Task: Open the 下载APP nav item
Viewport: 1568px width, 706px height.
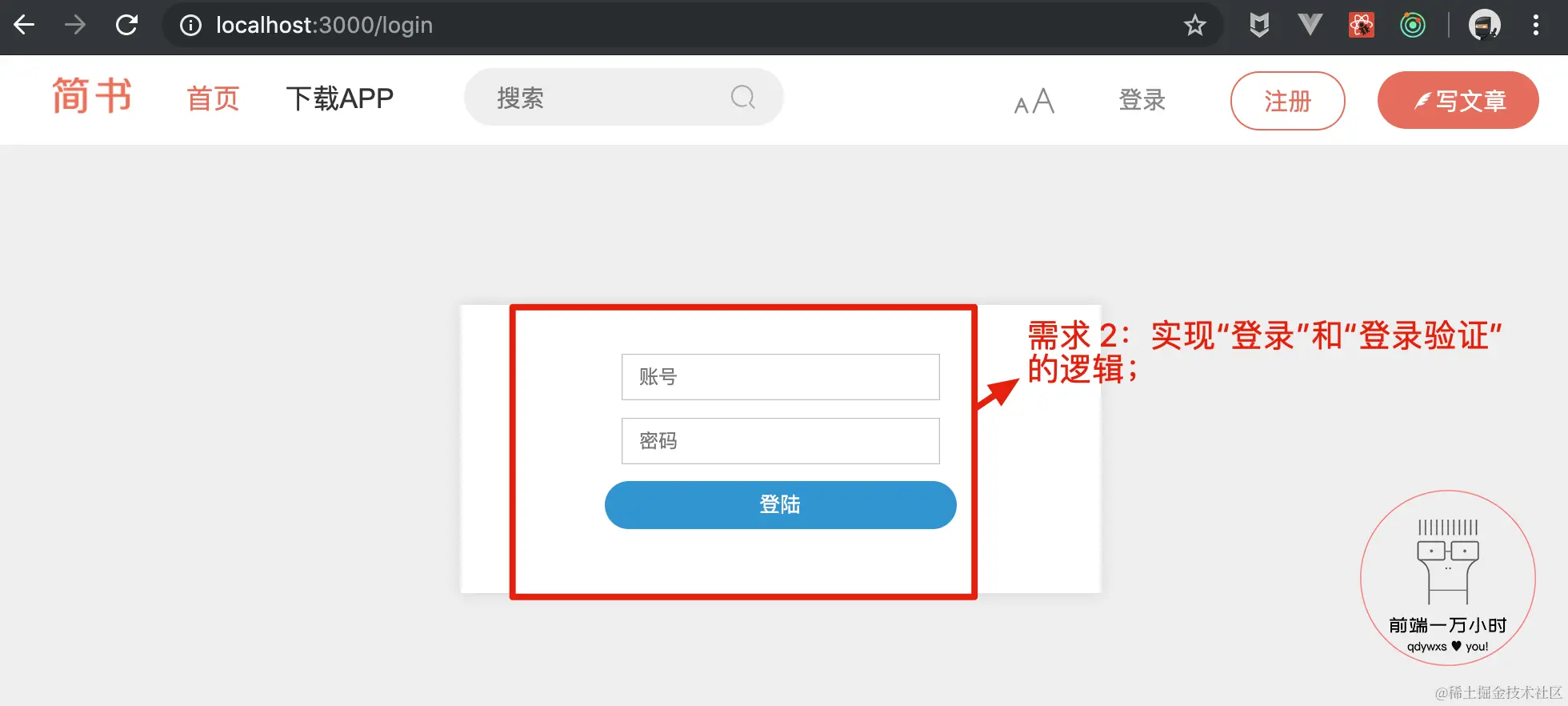Action: (x=340, y=98)
